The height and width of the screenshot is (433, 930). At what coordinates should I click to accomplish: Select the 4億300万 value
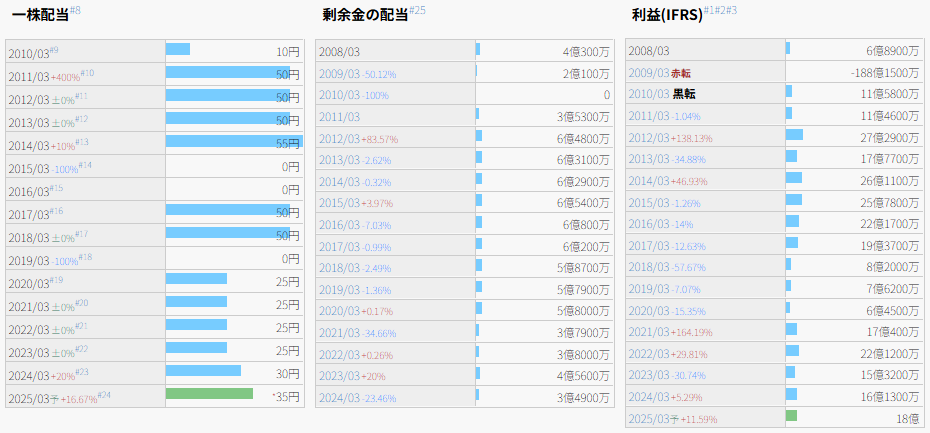pos(586,52)
